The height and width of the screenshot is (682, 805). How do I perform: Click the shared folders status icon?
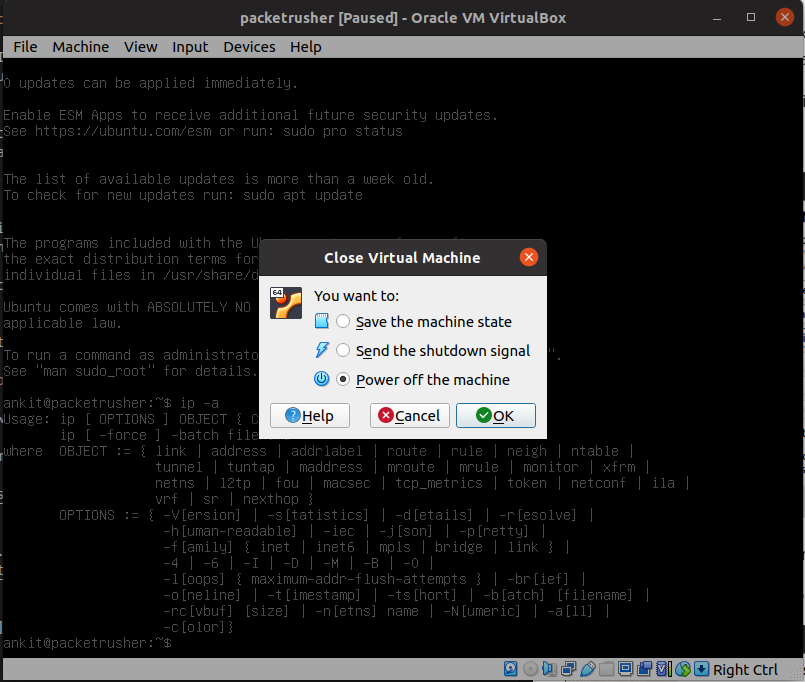pos(607,669)
